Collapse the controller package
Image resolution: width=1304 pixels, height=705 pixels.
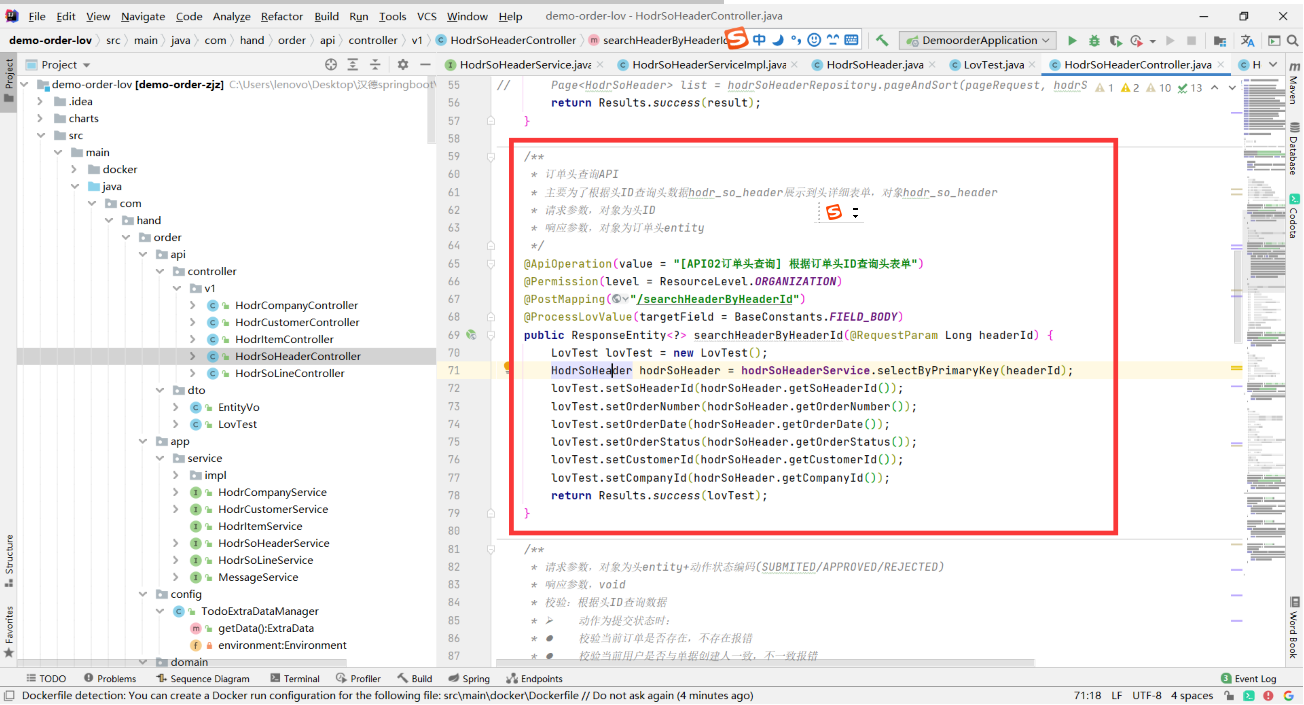coord(158,271)
